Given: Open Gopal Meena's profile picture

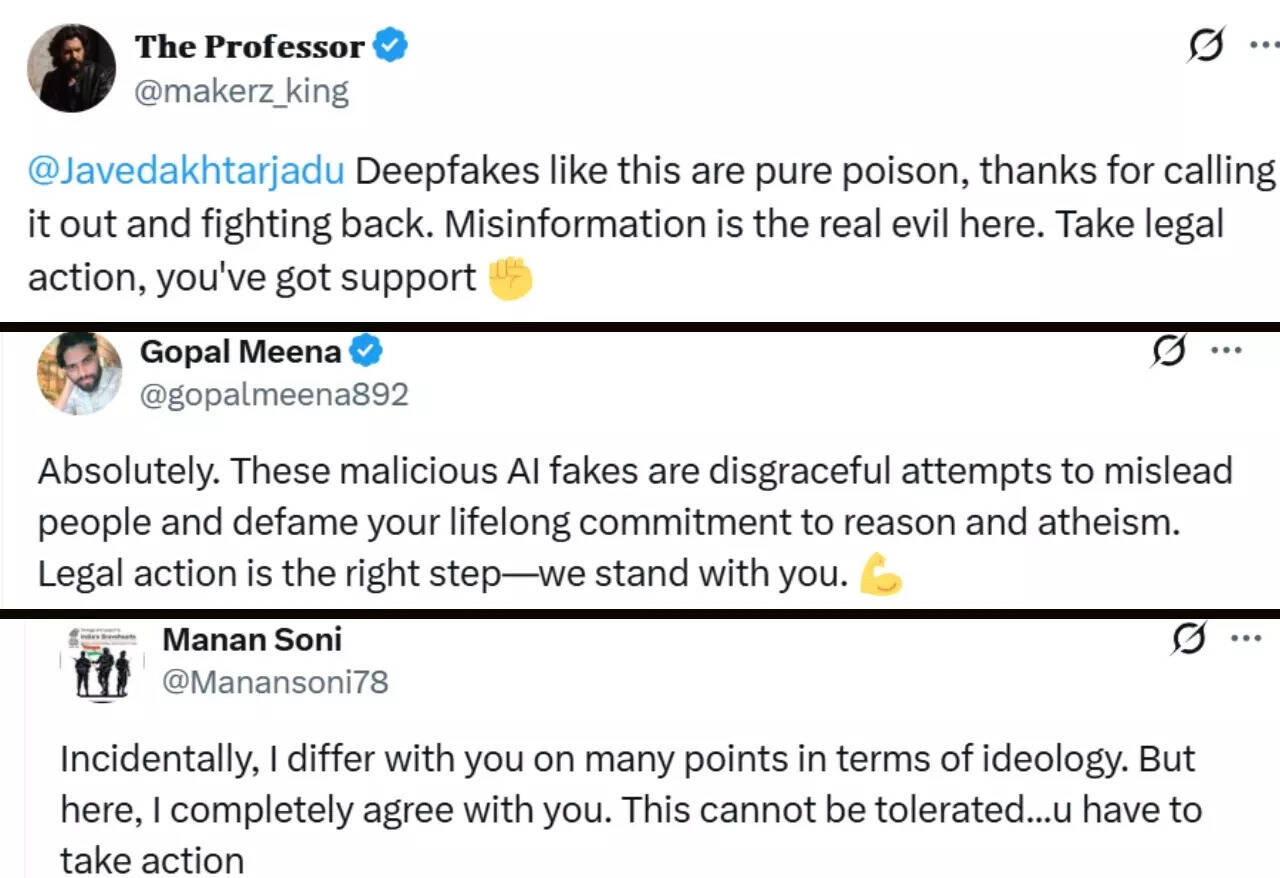Looking at the screenshot, I should 79,373.
